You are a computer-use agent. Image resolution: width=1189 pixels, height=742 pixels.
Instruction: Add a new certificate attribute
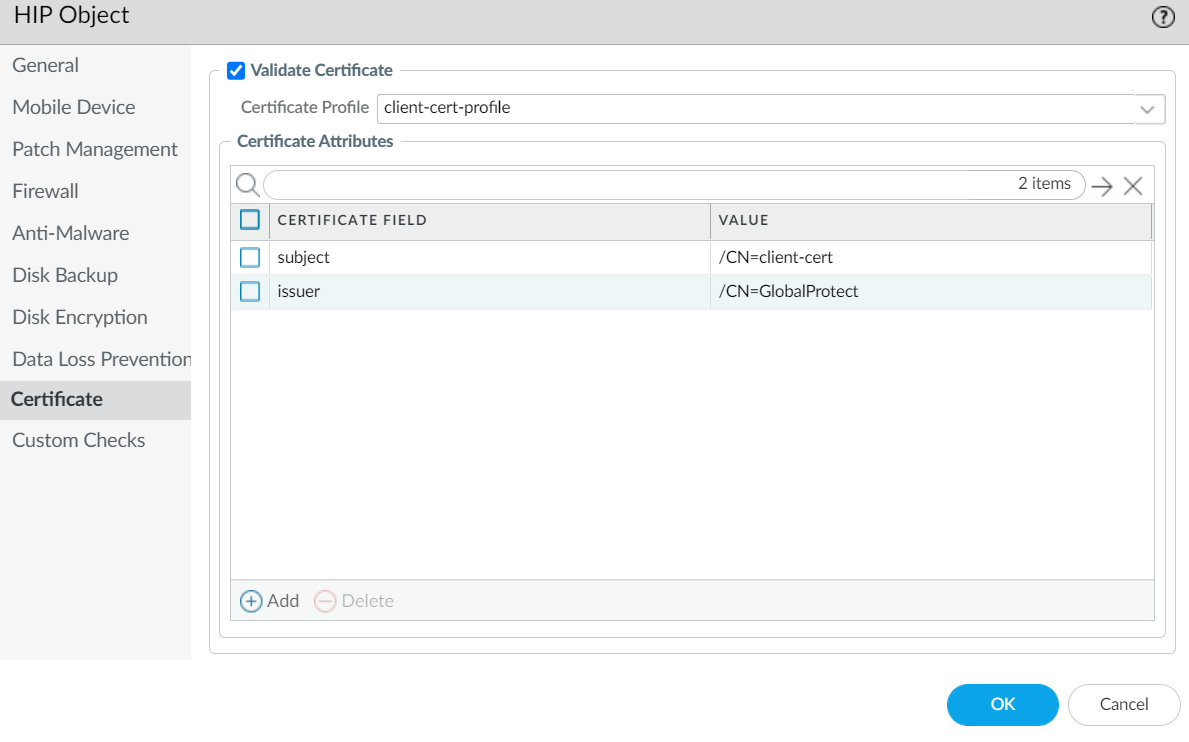click(268, 601)
